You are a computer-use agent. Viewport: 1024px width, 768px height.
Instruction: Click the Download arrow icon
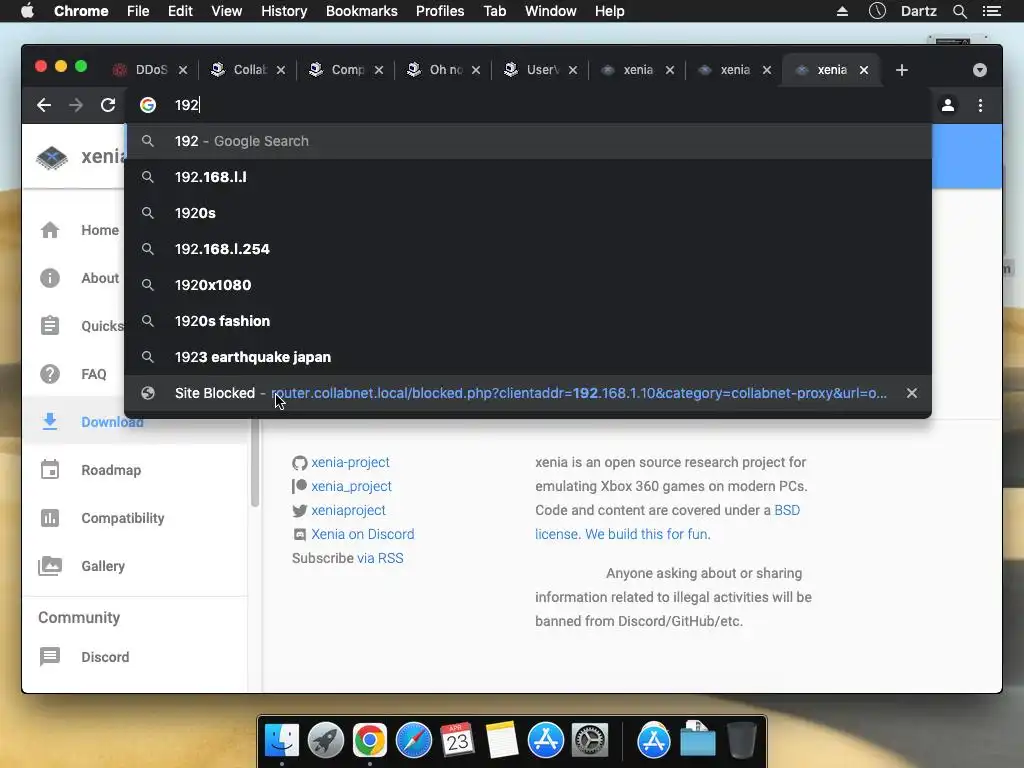click(50, 422)
